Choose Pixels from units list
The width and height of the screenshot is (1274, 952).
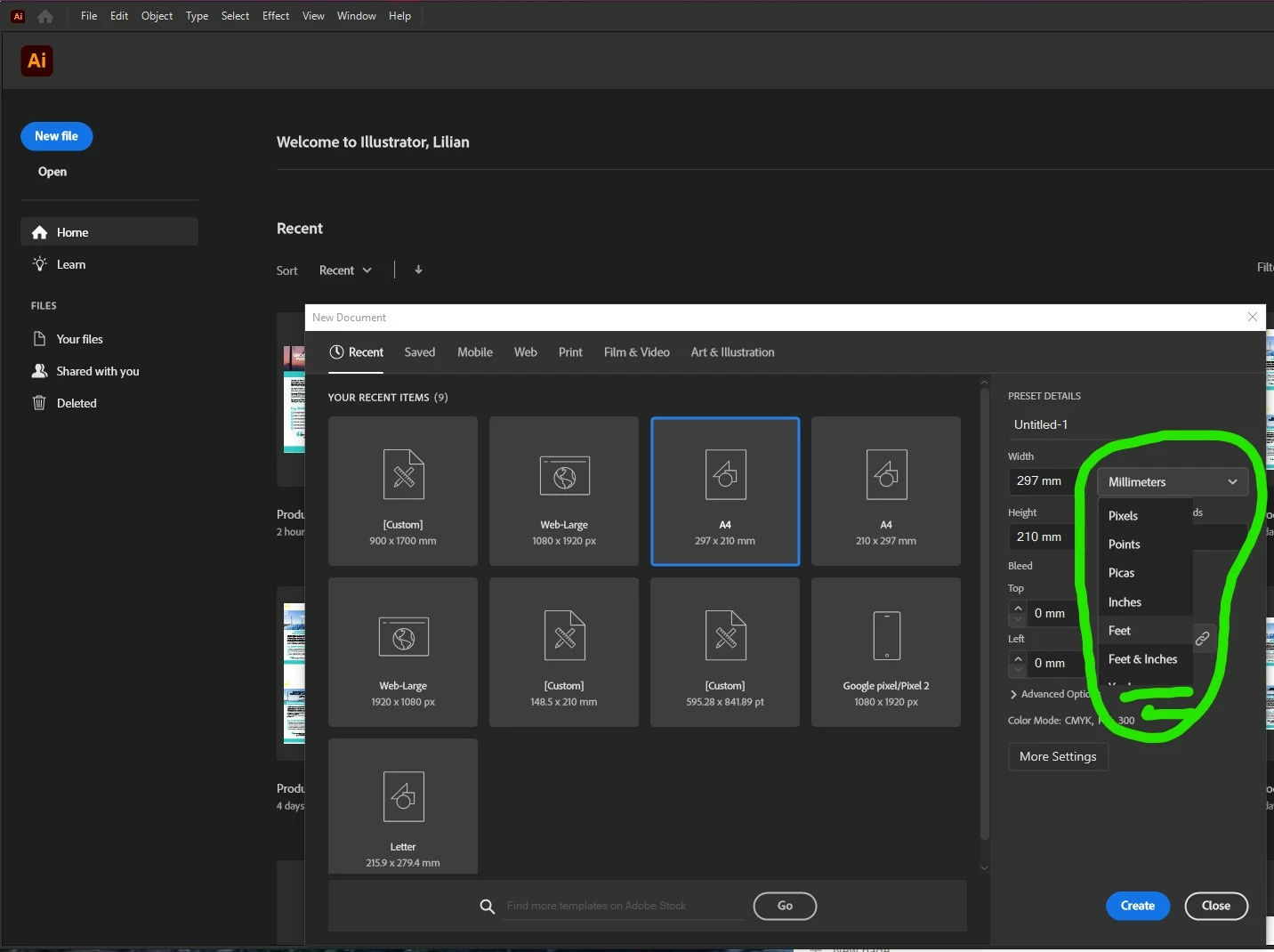(1146, 516)
